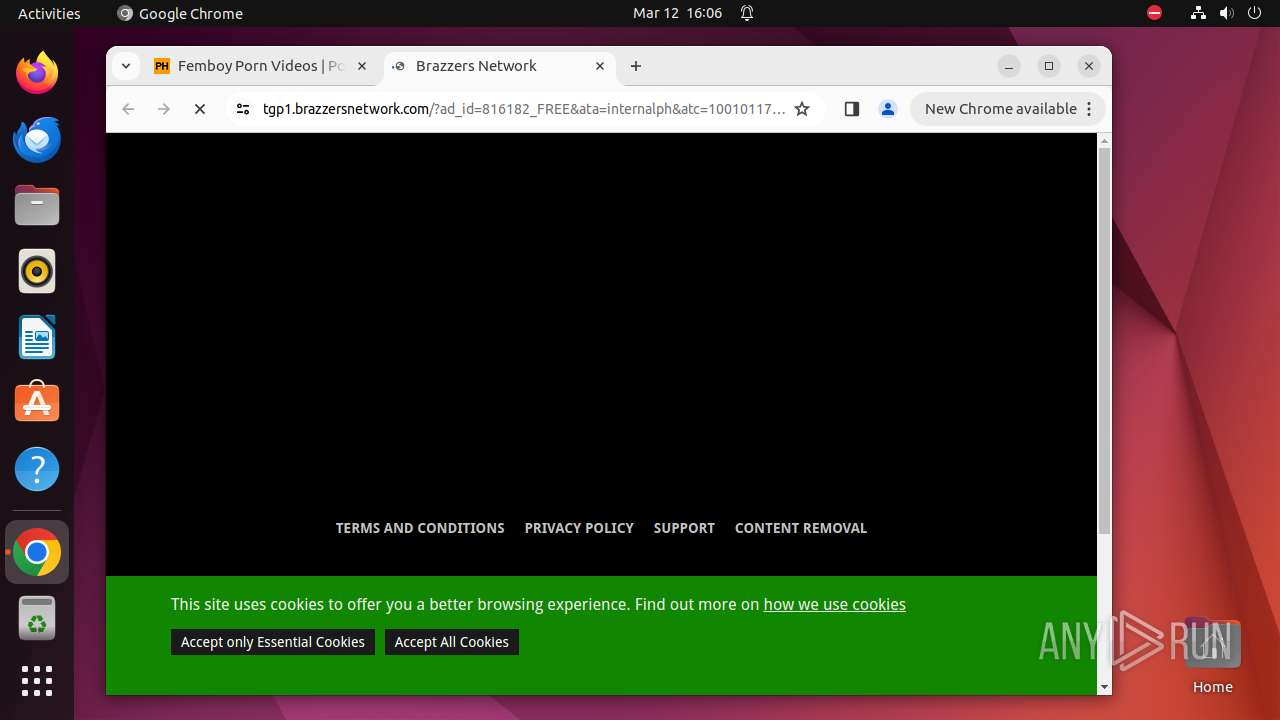Bookmark this page with the star

[x=802, y=109]
